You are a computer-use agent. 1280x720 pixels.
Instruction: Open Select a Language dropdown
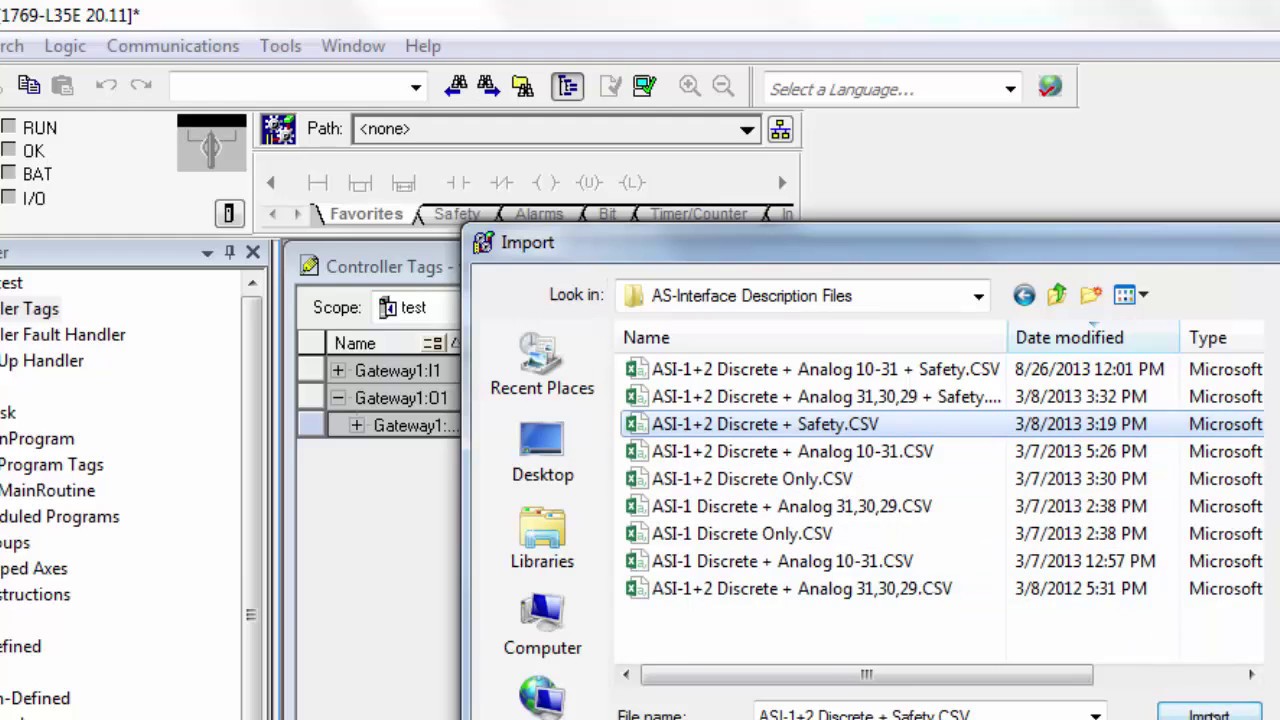(1010, 89)
